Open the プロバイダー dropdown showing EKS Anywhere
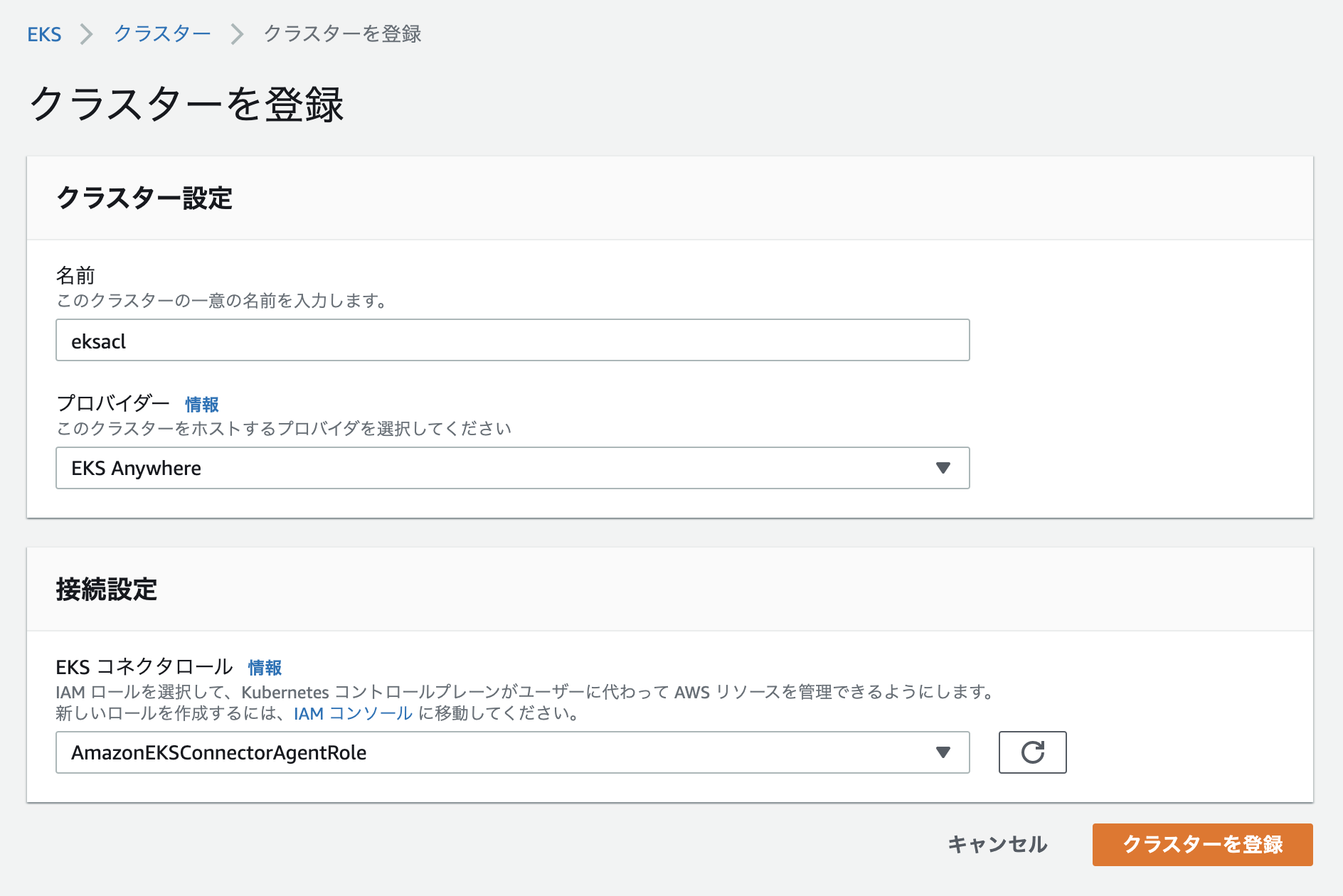This screenshot has height=896, width=1343. [x=512, y=468]
